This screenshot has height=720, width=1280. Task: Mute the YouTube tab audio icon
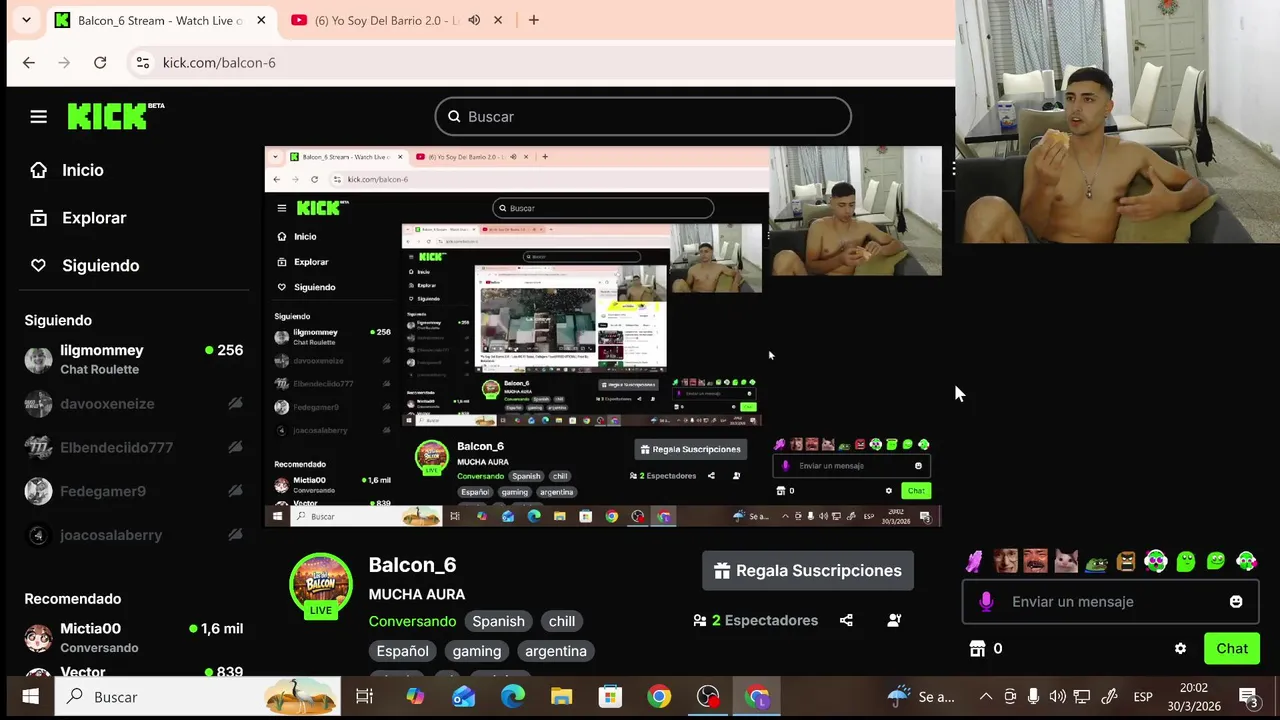474,20
